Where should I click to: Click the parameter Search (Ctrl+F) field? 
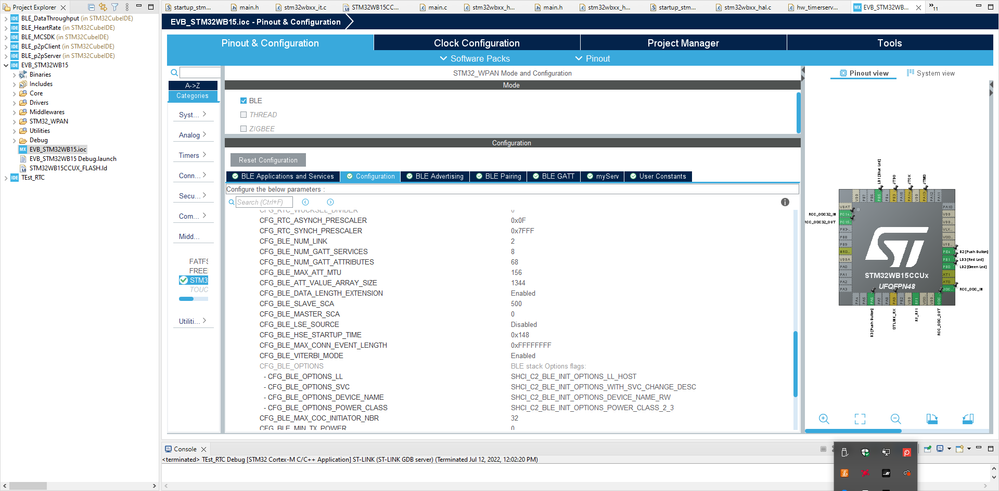[264, 202]
